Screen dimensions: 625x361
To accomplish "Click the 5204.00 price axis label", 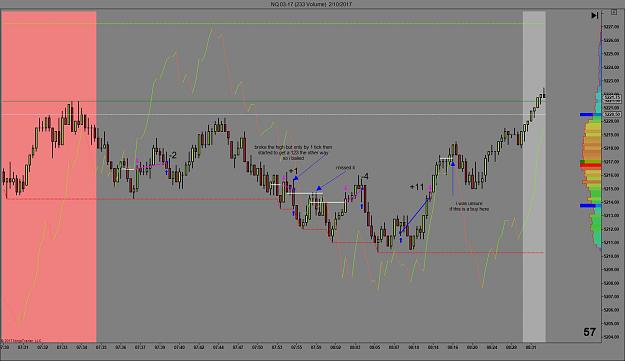I will click(611, 337).
